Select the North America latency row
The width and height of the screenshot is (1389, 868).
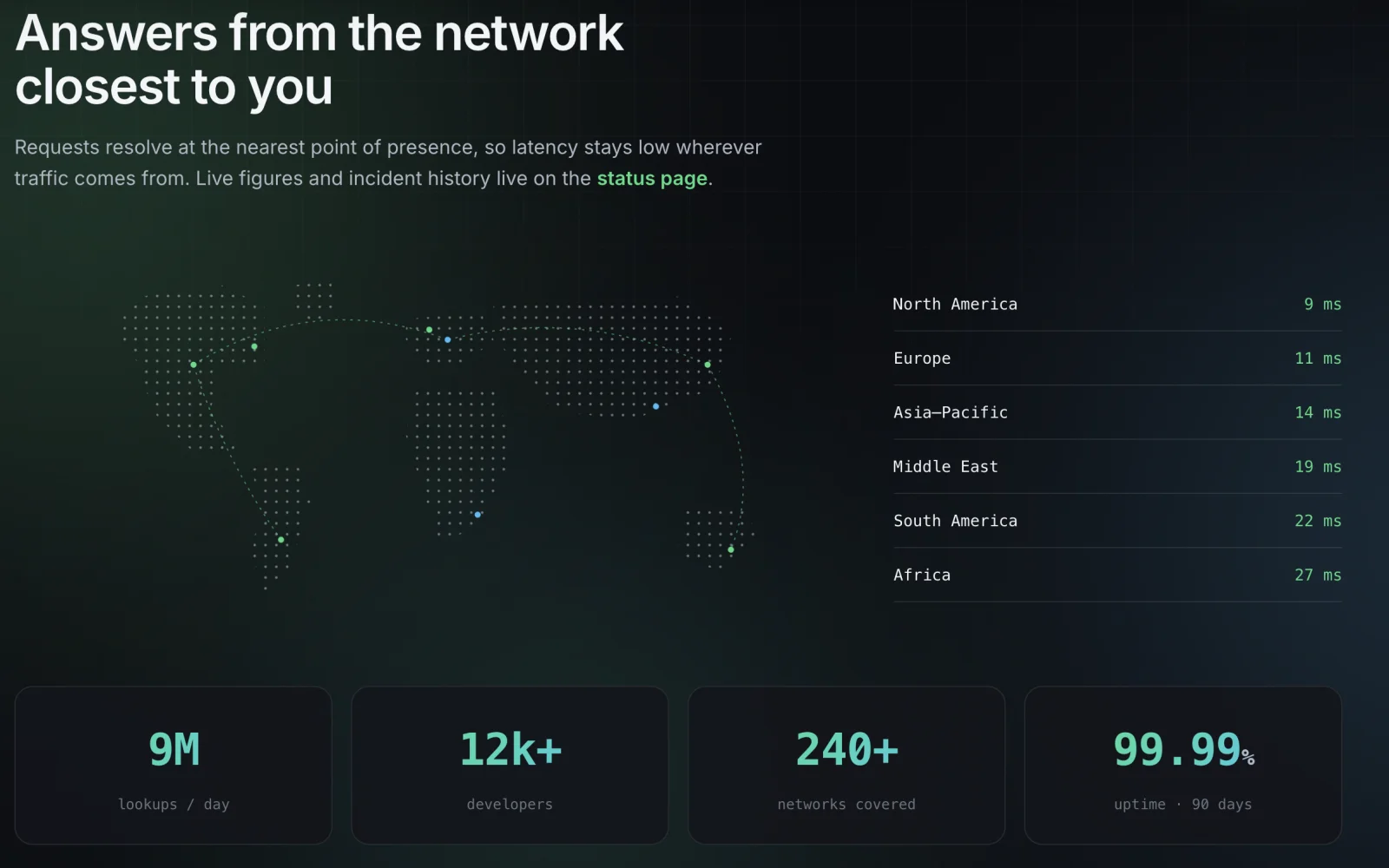[1117, 305]
